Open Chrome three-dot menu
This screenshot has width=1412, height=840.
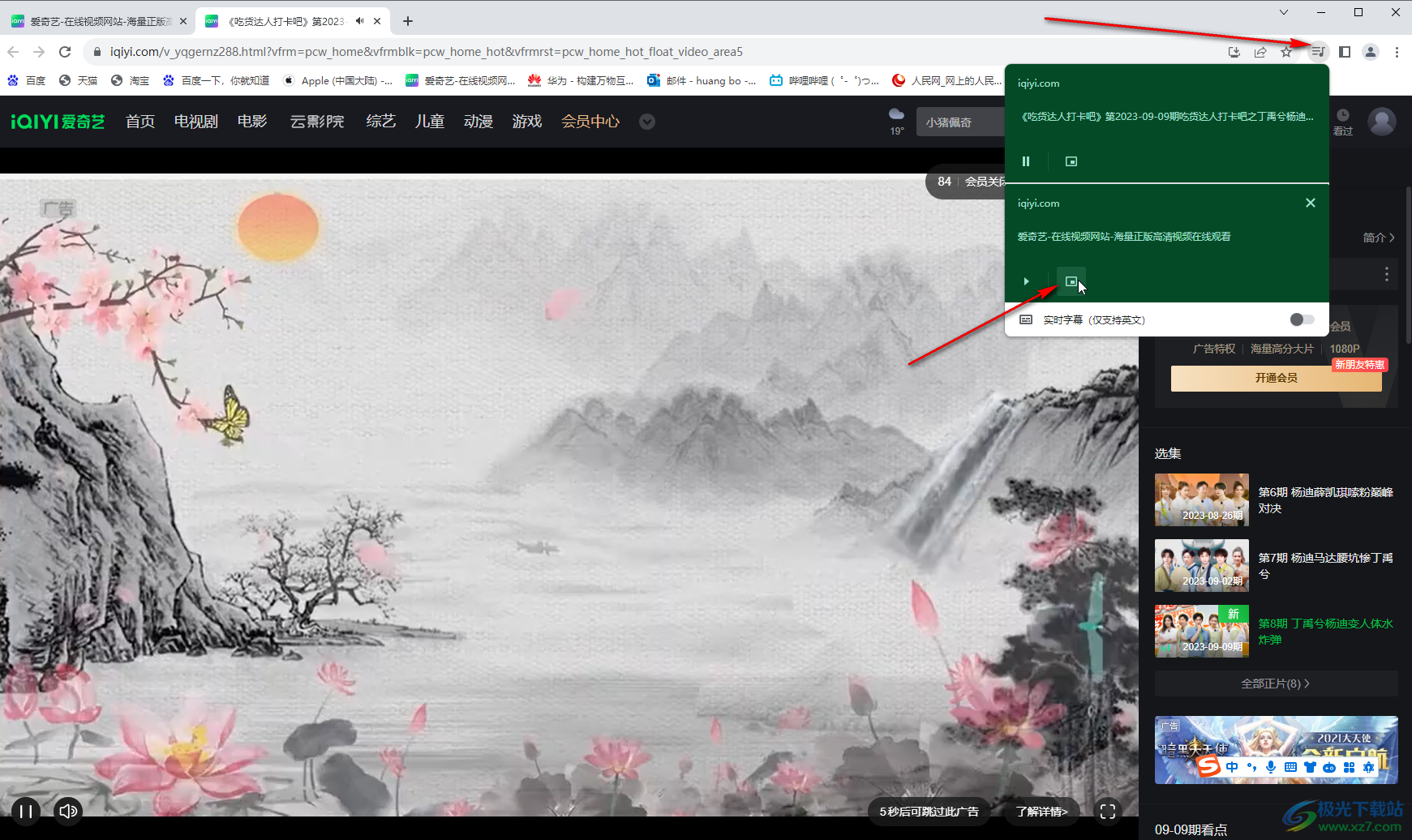click(1397, 52)
